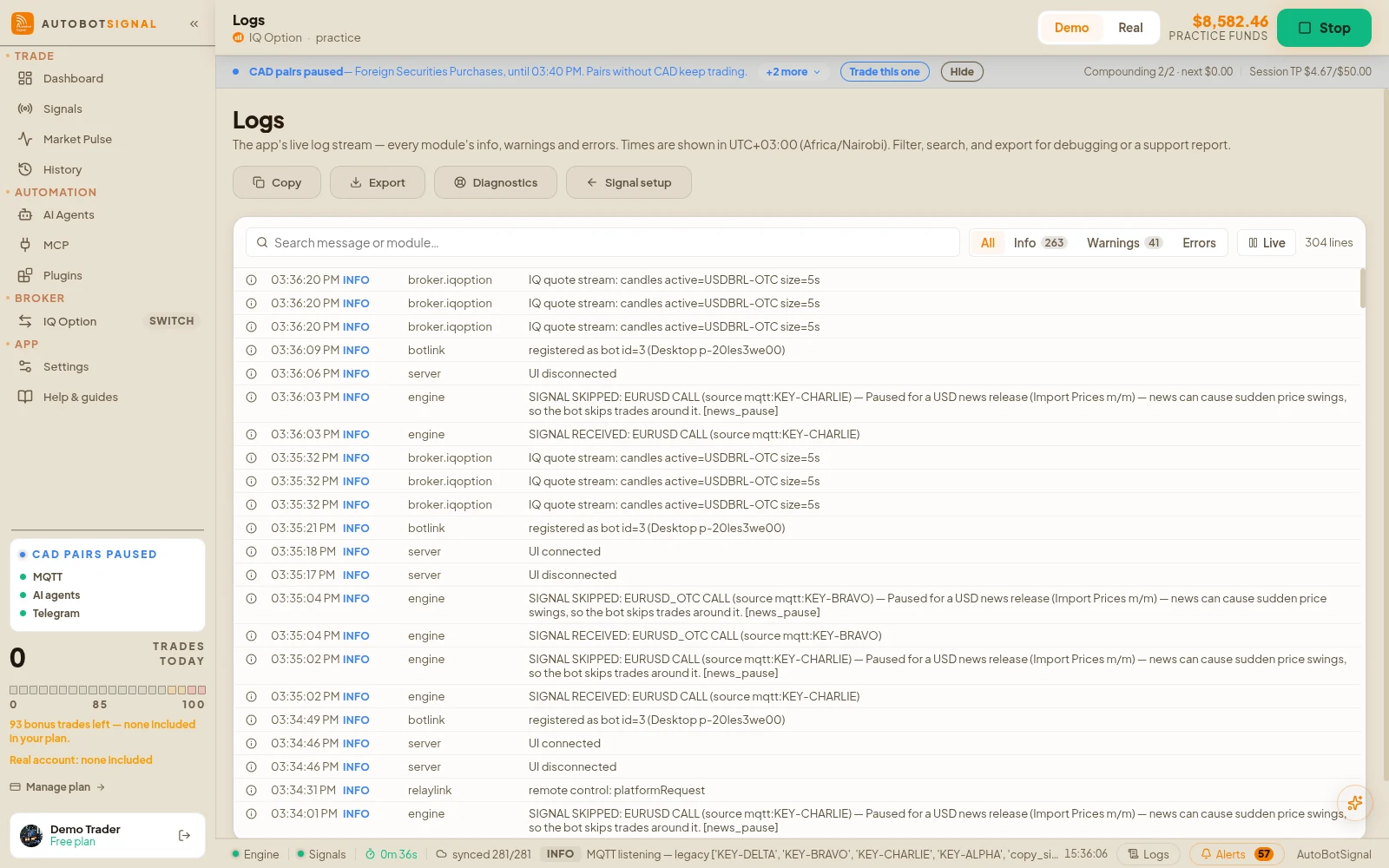The image size is (1389, 868).
Task: Open the Market Pulse page
Action: 77,139
